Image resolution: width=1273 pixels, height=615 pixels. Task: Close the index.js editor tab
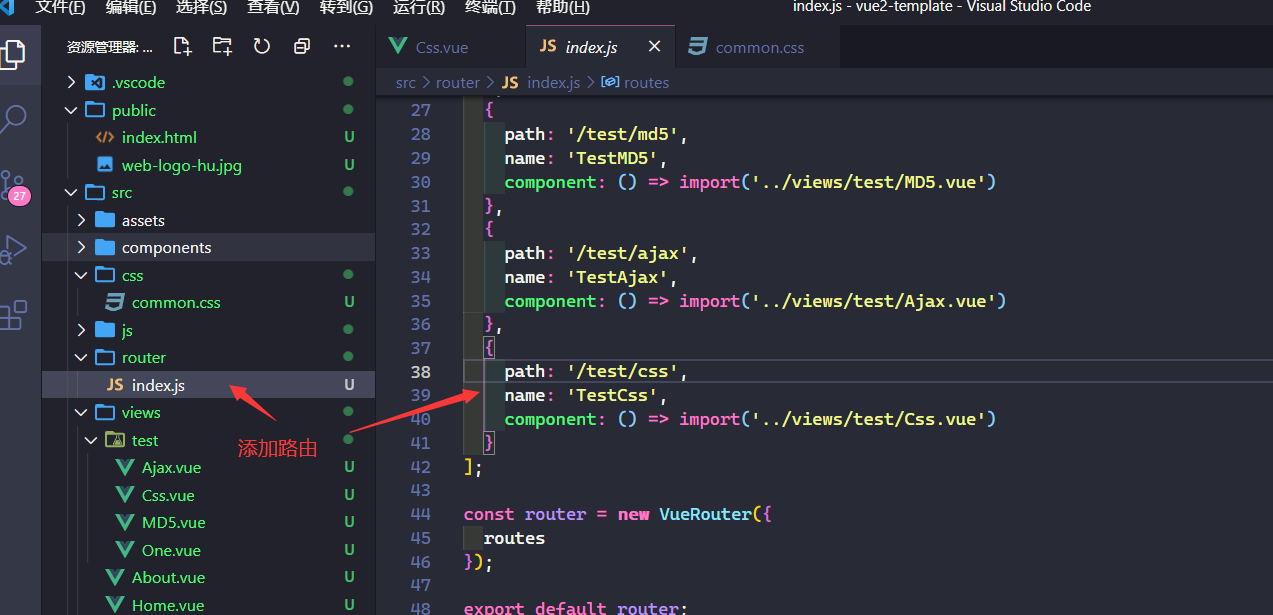[655, 47]
